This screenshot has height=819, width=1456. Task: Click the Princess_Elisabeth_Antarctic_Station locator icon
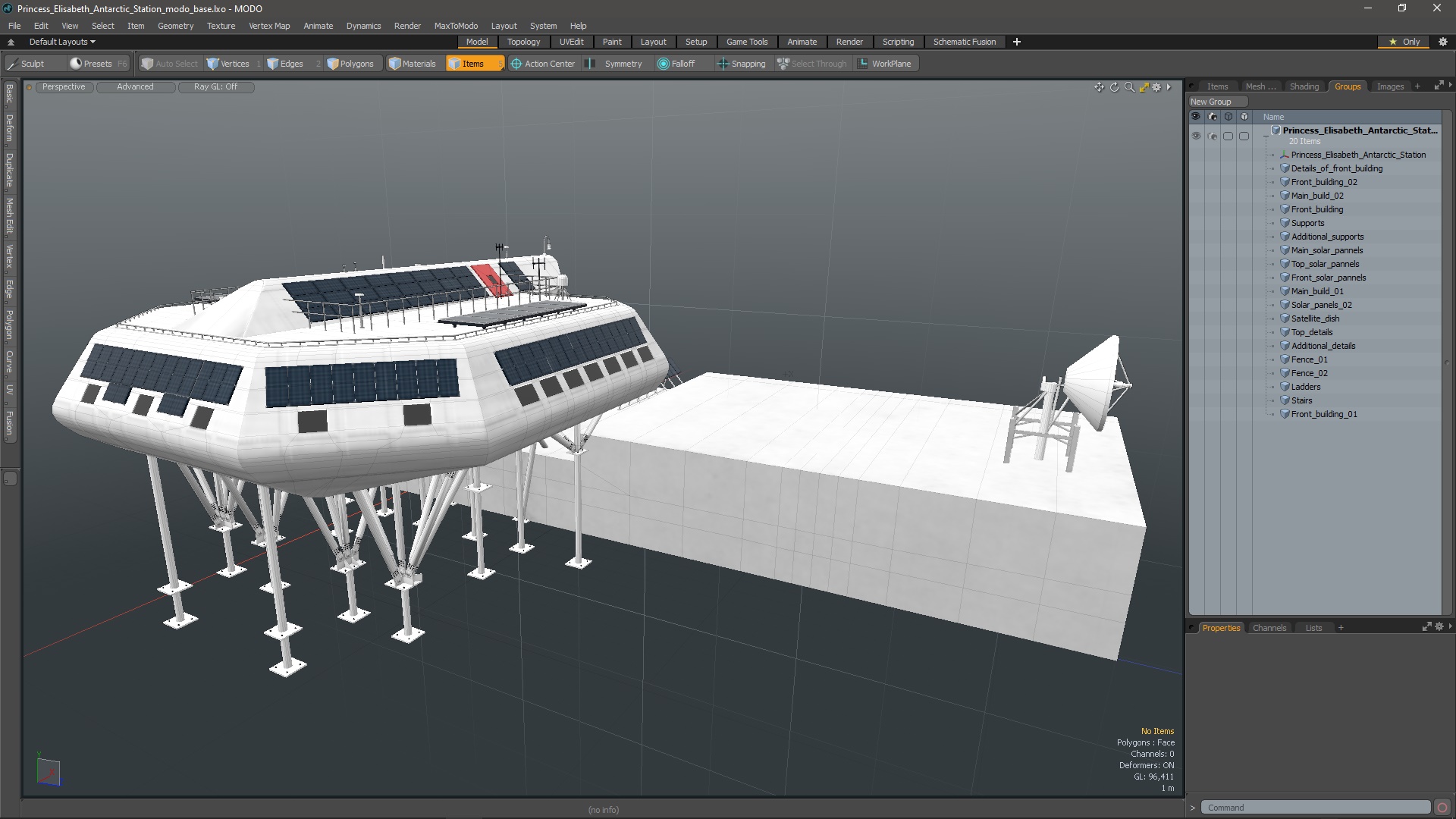pos(1285,155)
